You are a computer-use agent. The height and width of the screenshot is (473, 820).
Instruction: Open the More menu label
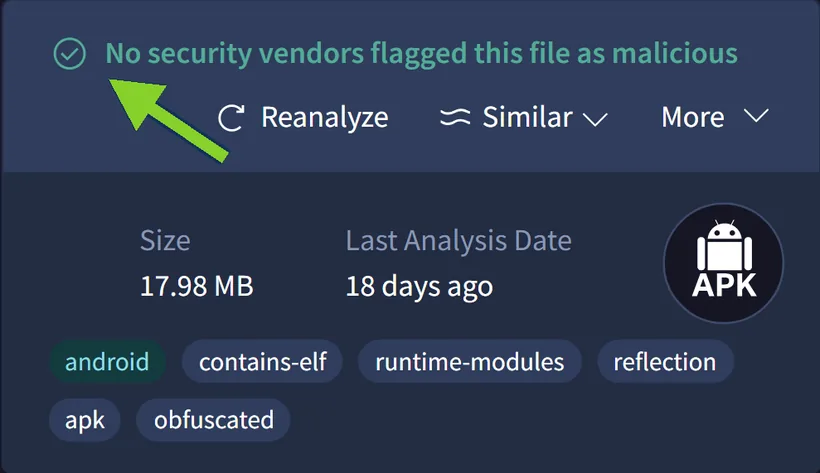[693, 117]
